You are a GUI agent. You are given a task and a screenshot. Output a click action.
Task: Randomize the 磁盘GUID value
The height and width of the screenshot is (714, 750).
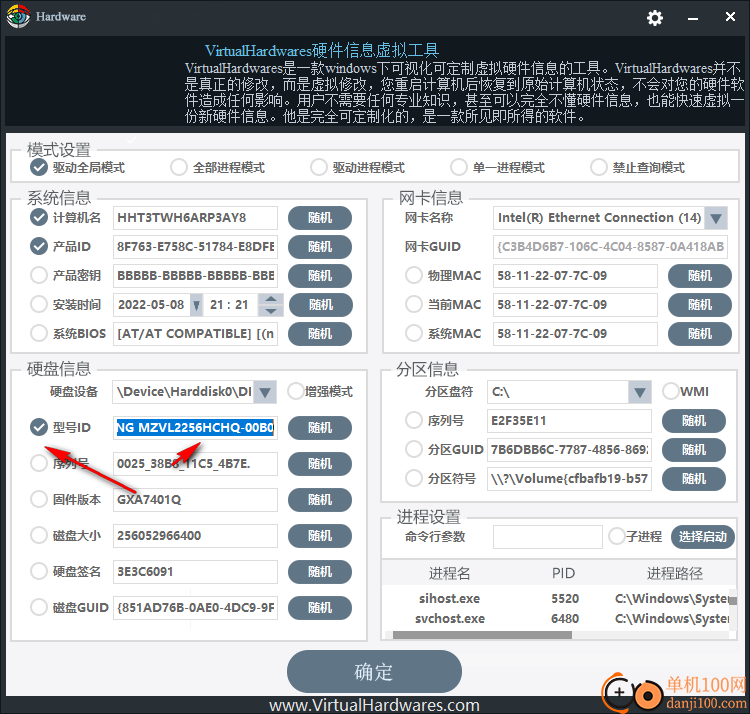click(320, 608)
